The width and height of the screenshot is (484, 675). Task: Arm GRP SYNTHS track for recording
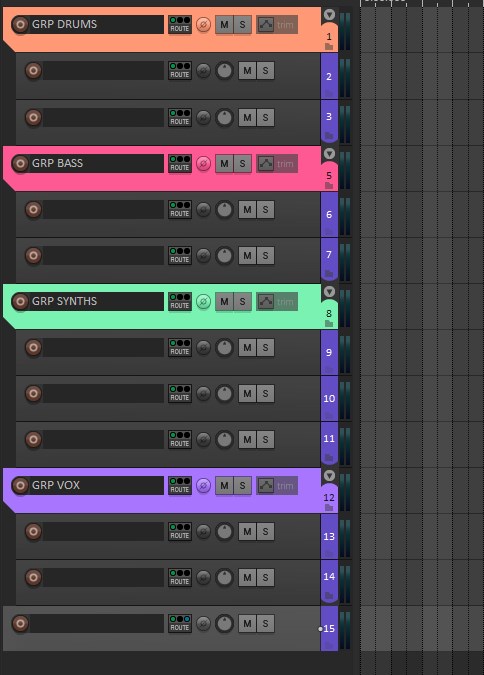click(20, 302)
